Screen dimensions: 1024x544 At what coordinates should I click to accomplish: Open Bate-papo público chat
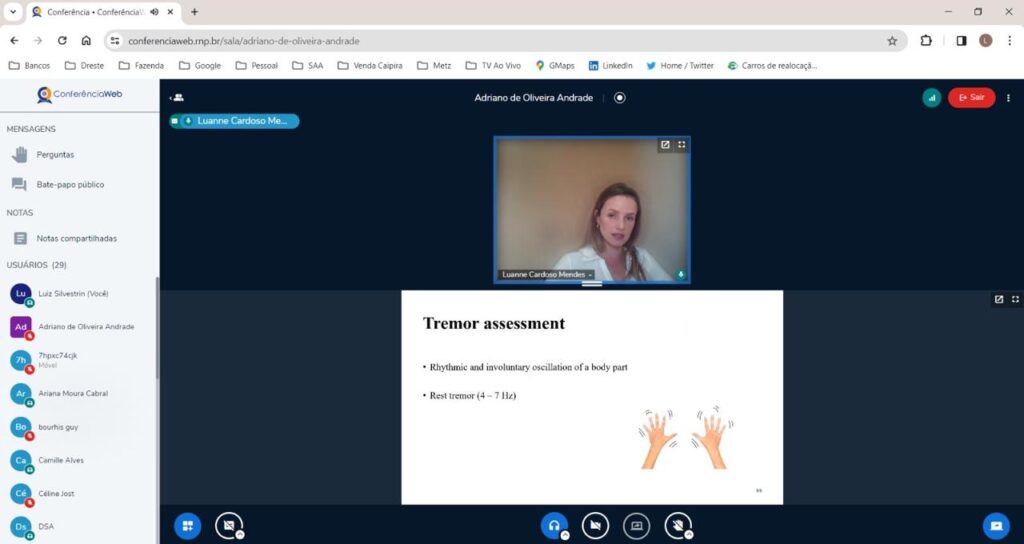click(x=69, y=185)
